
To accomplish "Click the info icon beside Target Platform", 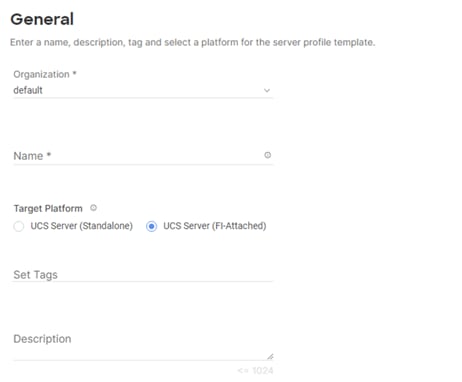I will pyautogui.click(x=94, y=208).
